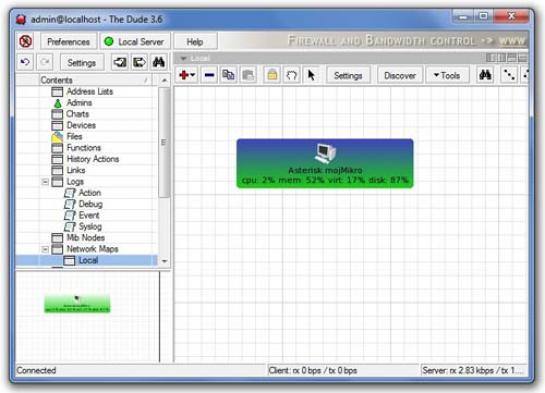Click the undo arrow icon
Image resolution: width=545 pixels, height=393 pixels.
click(25, 62)
